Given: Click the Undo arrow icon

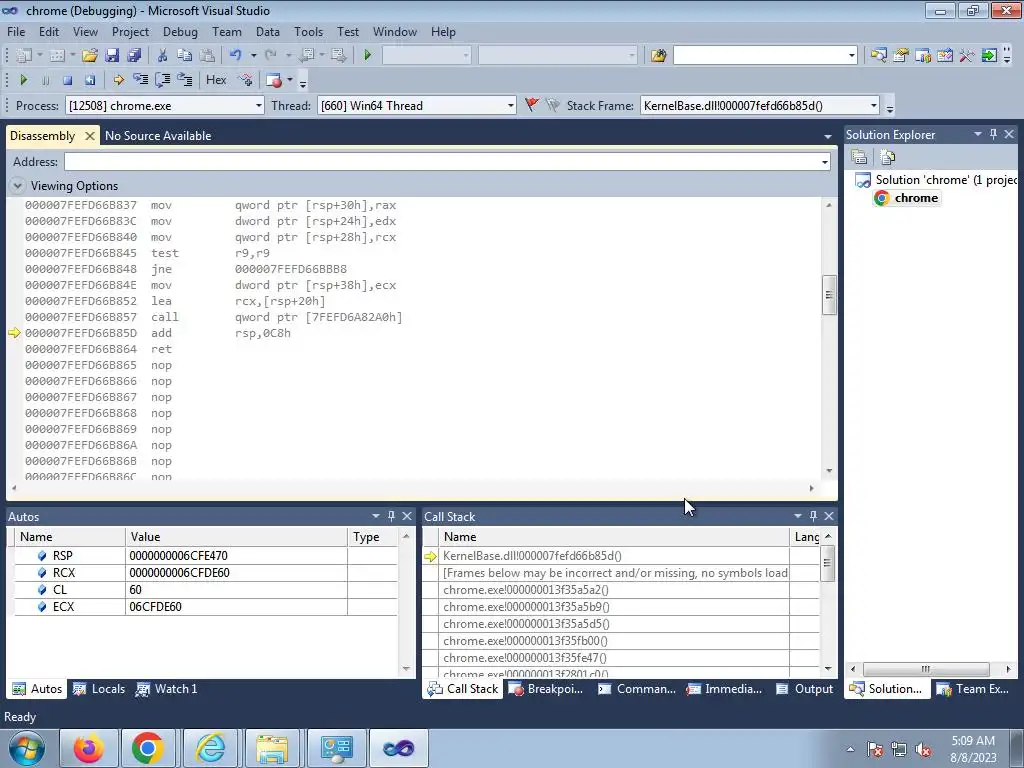Looking at the screenshot, I should (236, 56).
